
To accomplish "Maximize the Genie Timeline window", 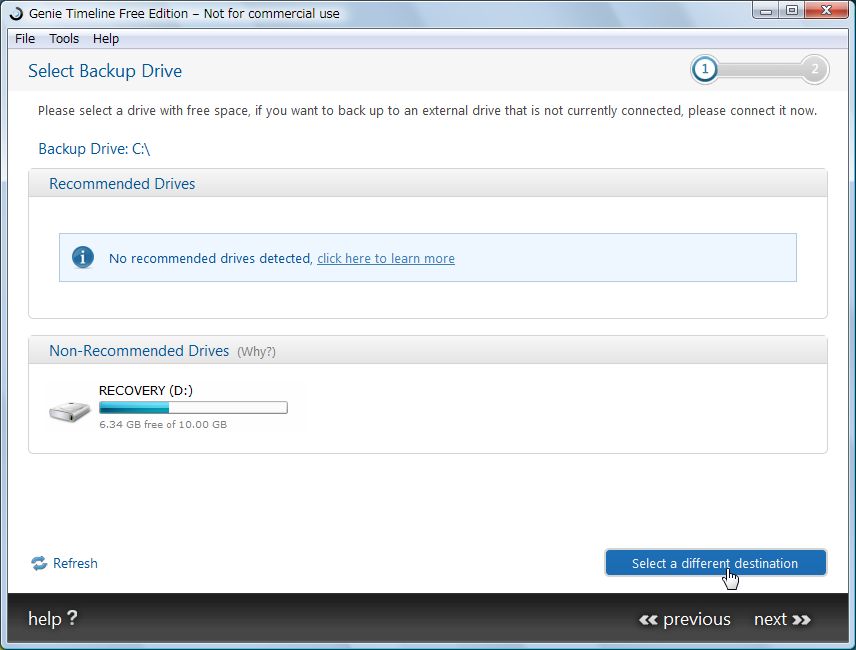I will (792, 10).
